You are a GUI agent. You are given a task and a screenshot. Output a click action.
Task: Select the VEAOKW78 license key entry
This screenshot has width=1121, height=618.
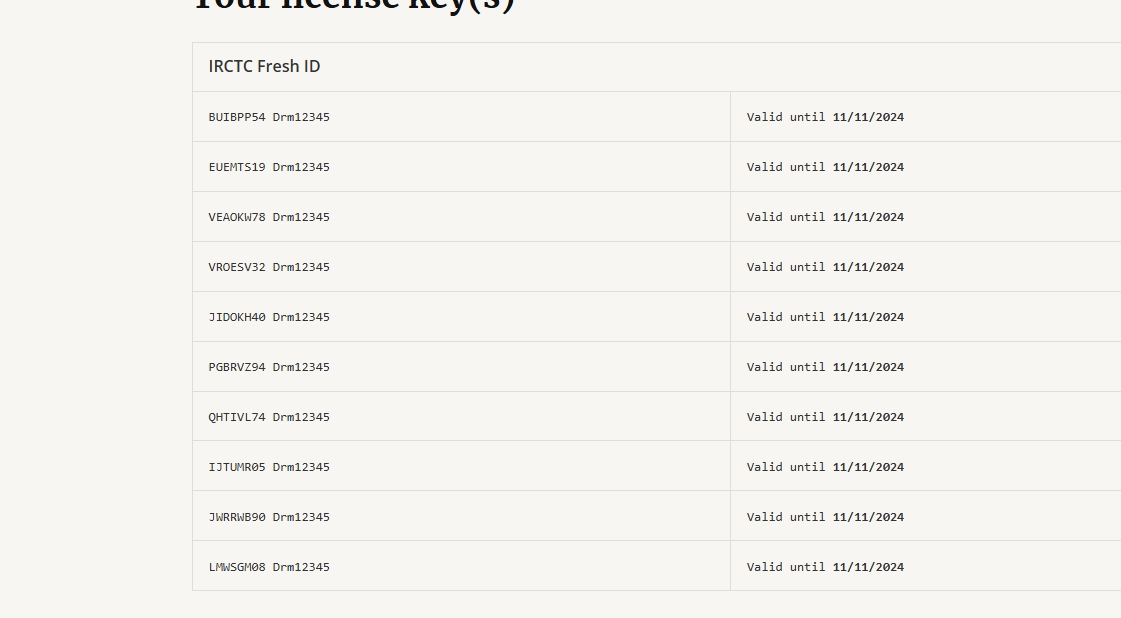pyautogui.click(x=269, y=217)
